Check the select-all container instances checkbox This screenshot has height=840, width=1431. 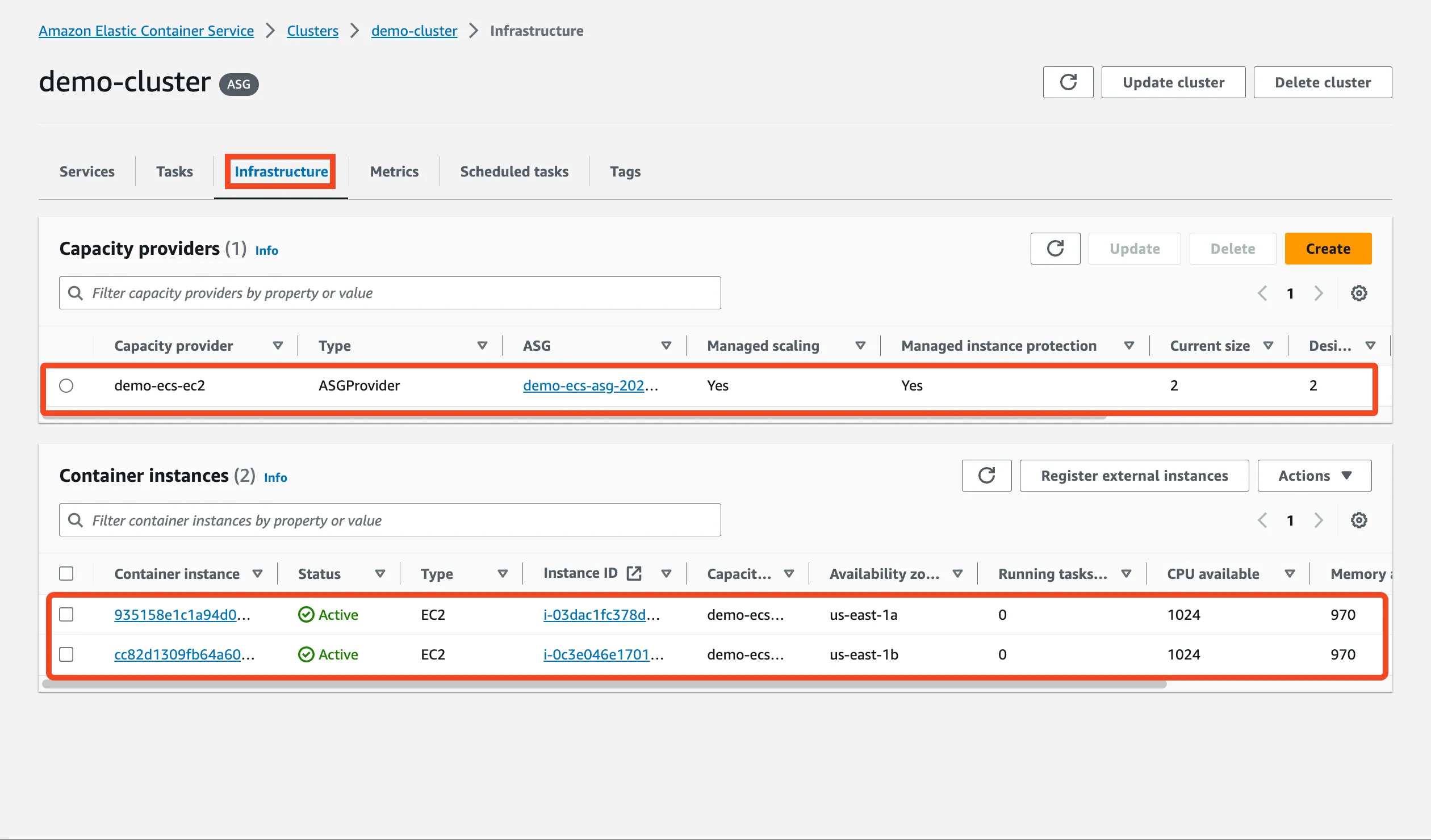tap(66, 574)
